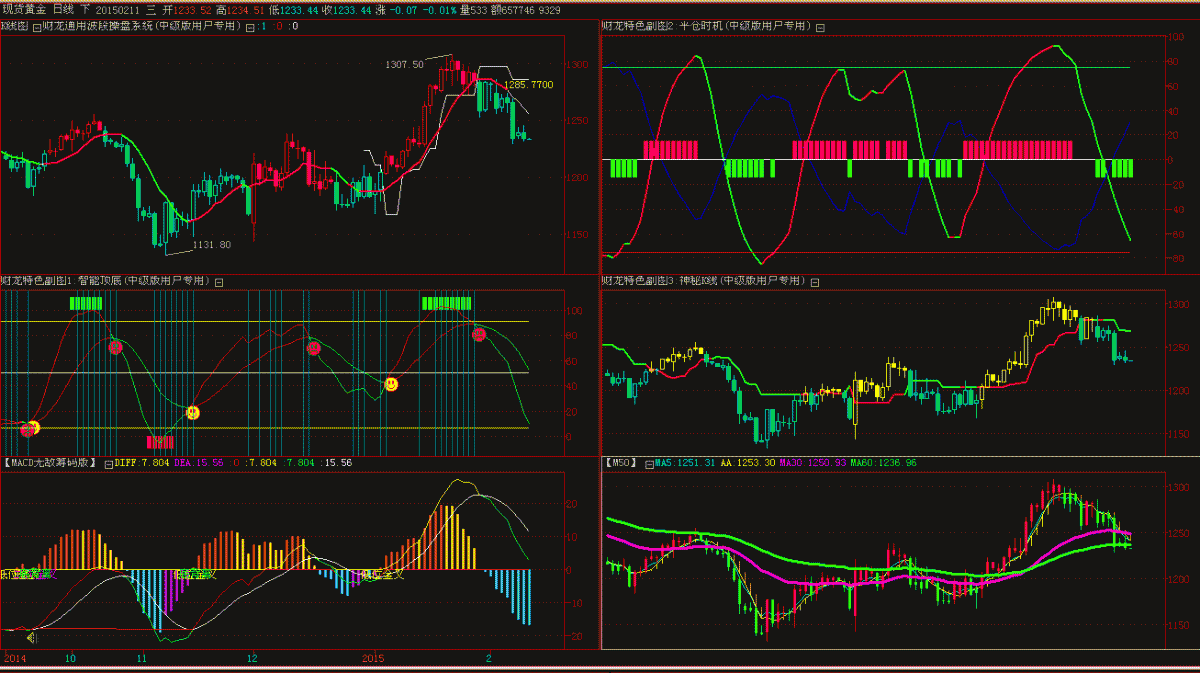Screen dimensions: 1200x673
Task: Toggle the box before 财龙通用波段操盘系统 title
Action: click(37, 27)
